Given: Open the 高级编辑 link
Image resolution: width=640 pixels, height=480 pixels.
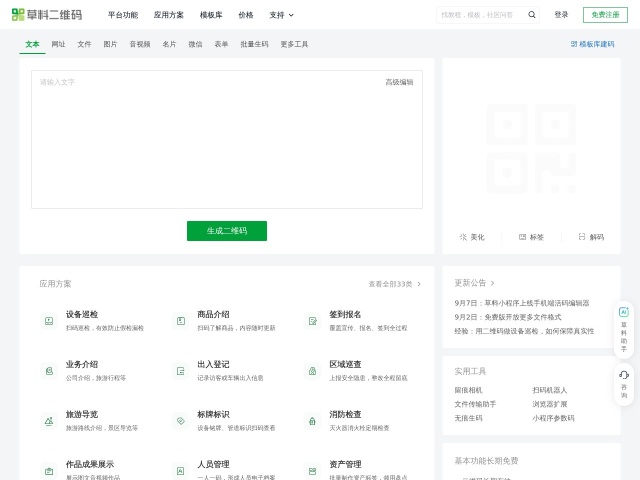Looking at the screenshot, I should point(399,82).
